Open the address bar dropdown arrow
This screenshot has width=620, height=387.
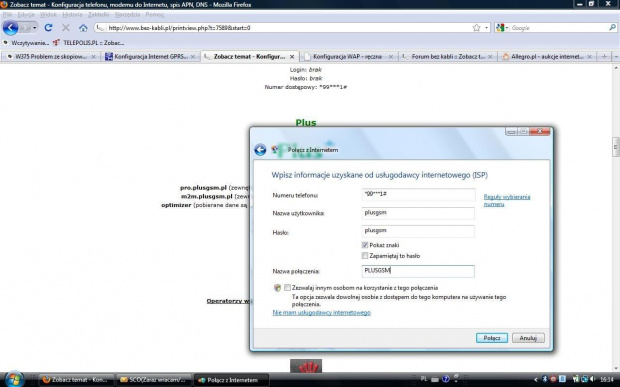[486, 28]
